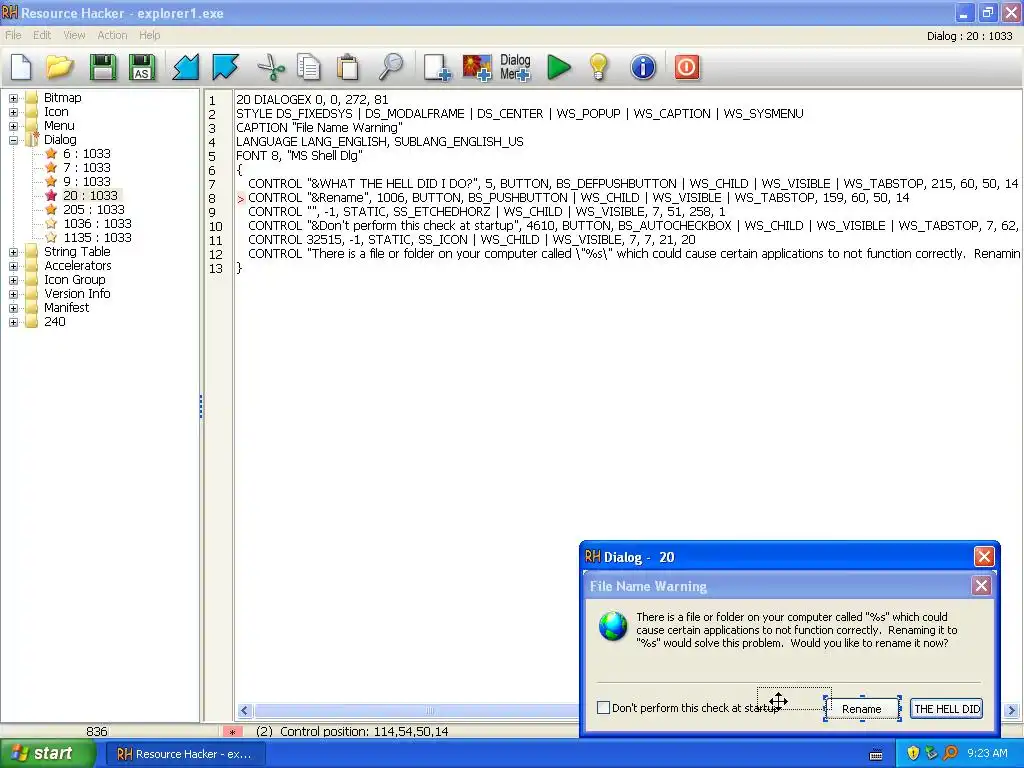Screen dimensions: 1024x768
Task: Click the Dialog Menu insert icon
Action: pyautogui.click(x=515, y=67)
